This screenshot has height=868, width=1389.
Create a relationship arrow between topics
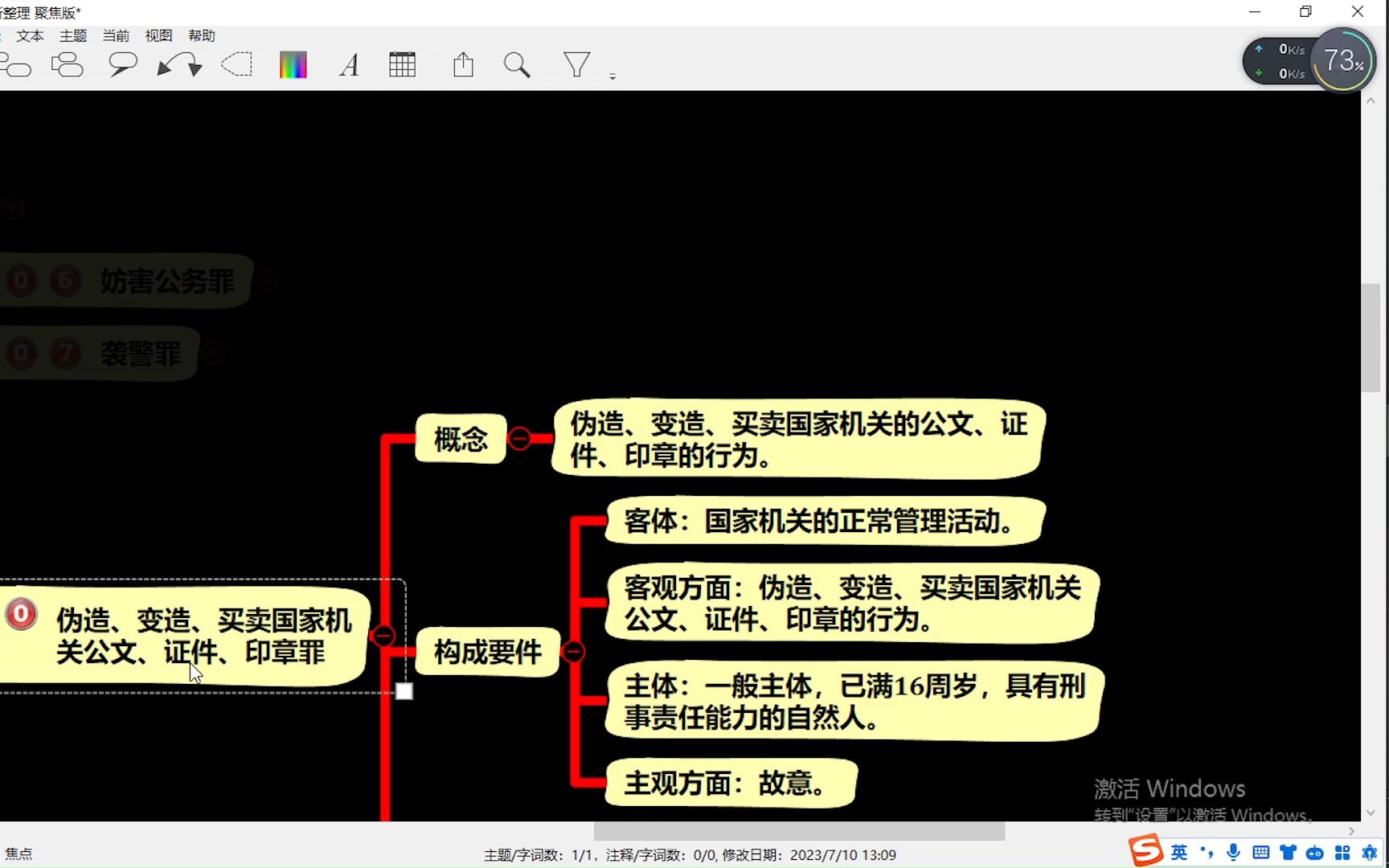pyautogui.click(x=179, y=65)
